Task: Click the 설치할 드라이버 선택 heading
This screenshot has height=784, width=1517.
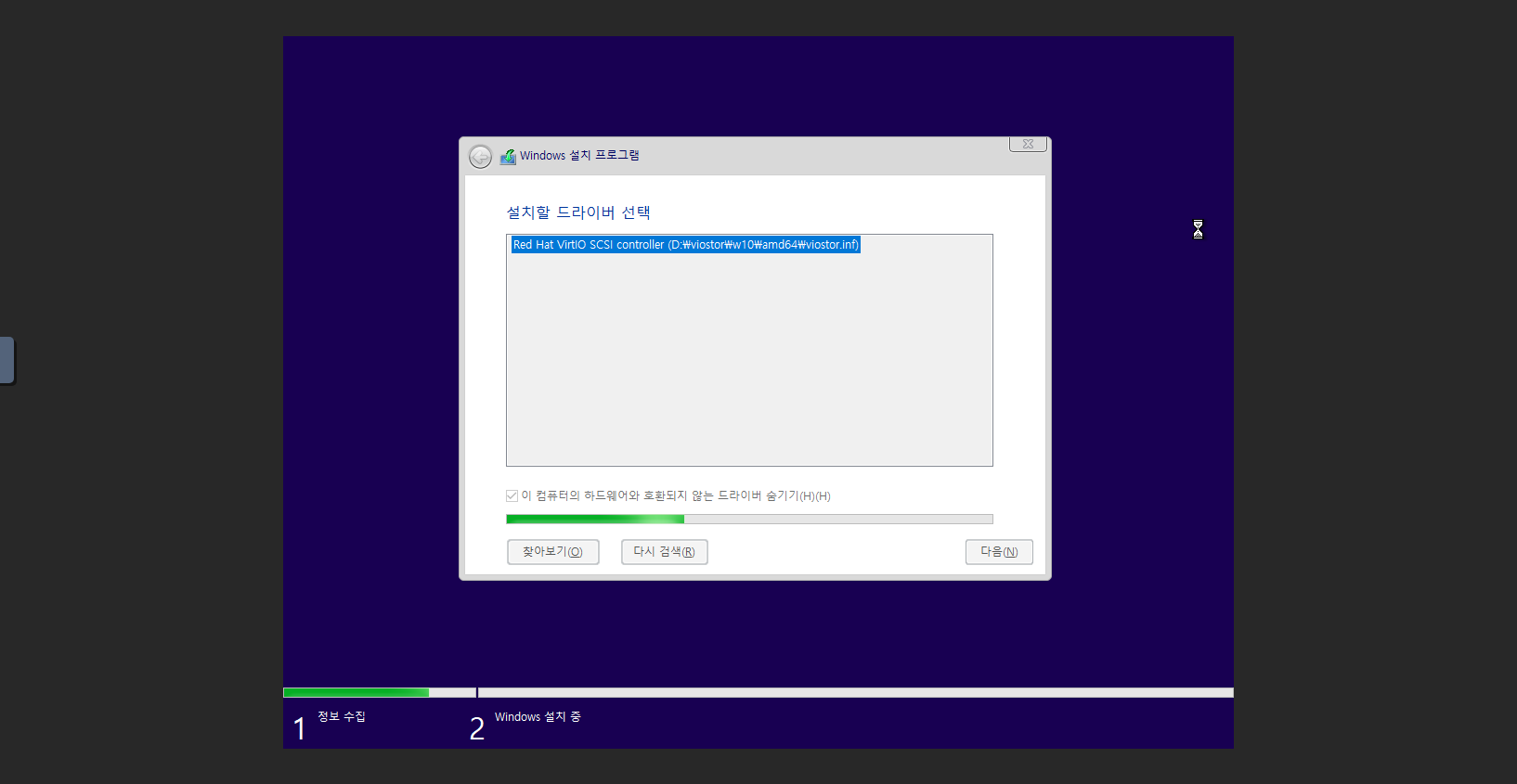Action: [578, 212]
